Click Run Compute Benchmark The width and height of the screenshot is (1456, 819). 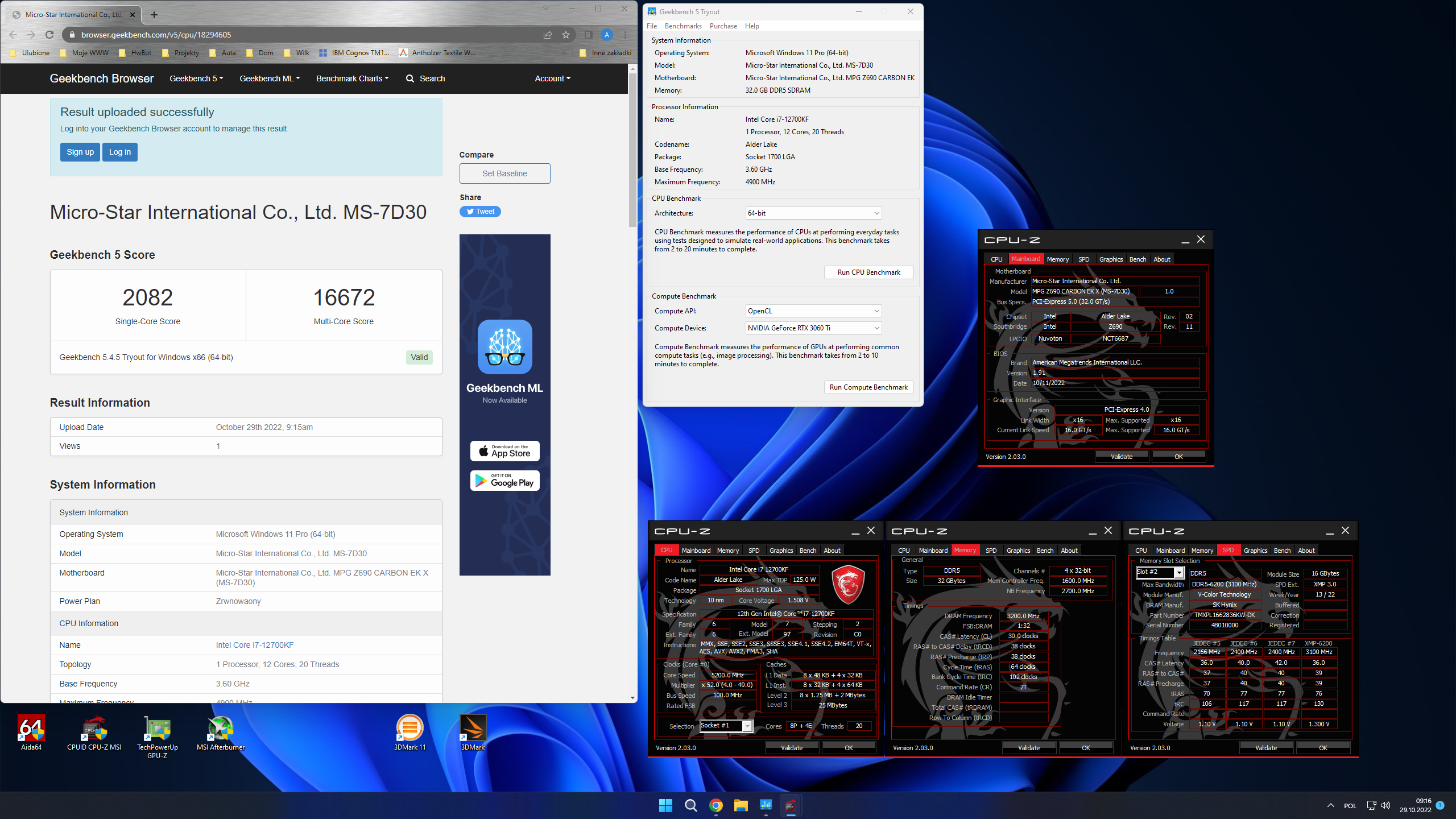click(868, 387)
